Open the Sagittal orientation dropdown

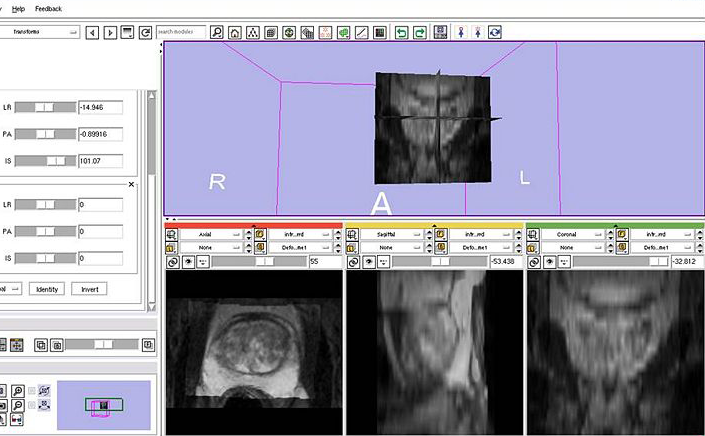[394, 234]
